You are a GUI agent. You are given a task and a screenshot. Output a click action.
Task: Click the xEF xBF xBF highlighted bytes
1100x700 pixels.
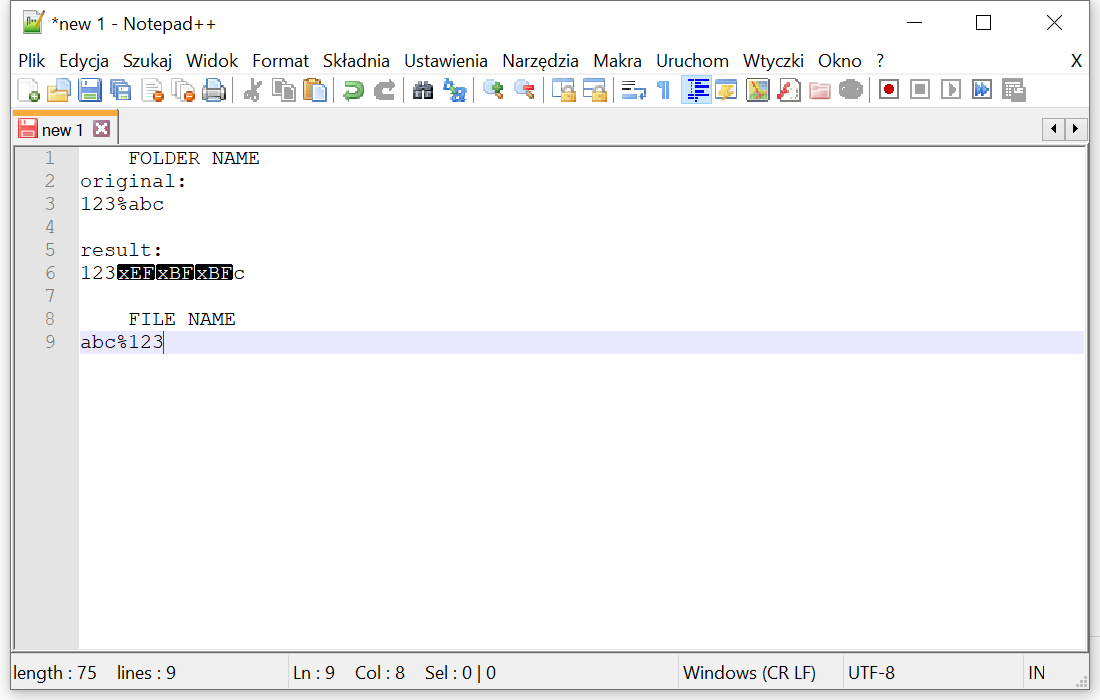[175, 273]
